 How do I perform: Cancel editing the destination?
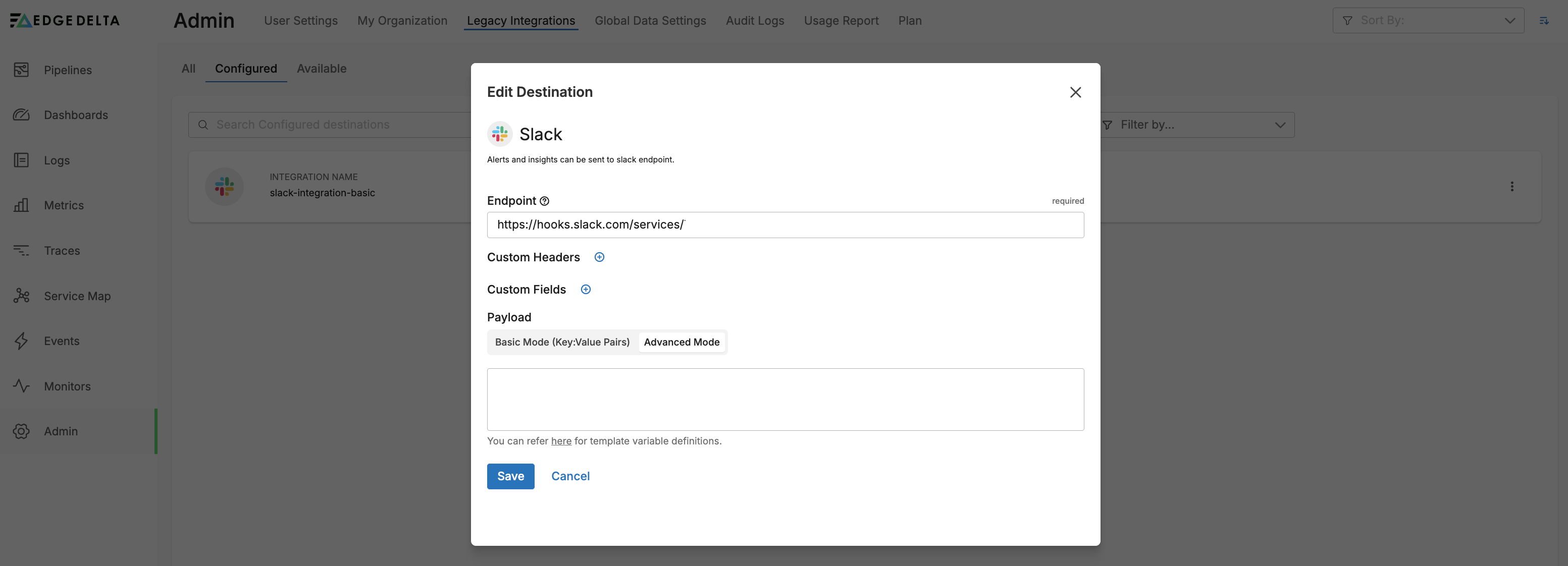tap(570, 477)
